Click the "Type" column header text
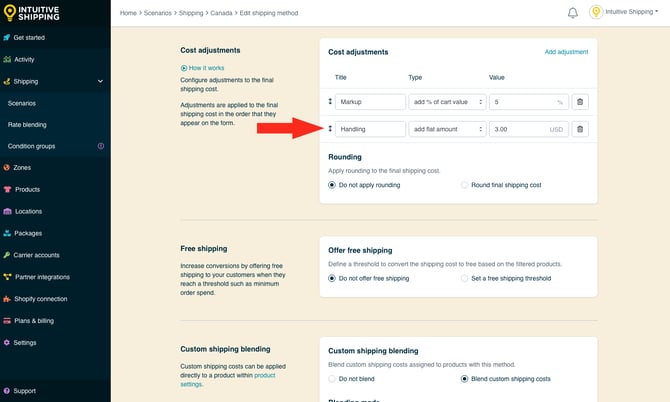Screen dimensions: 670x402 [415, 77]
